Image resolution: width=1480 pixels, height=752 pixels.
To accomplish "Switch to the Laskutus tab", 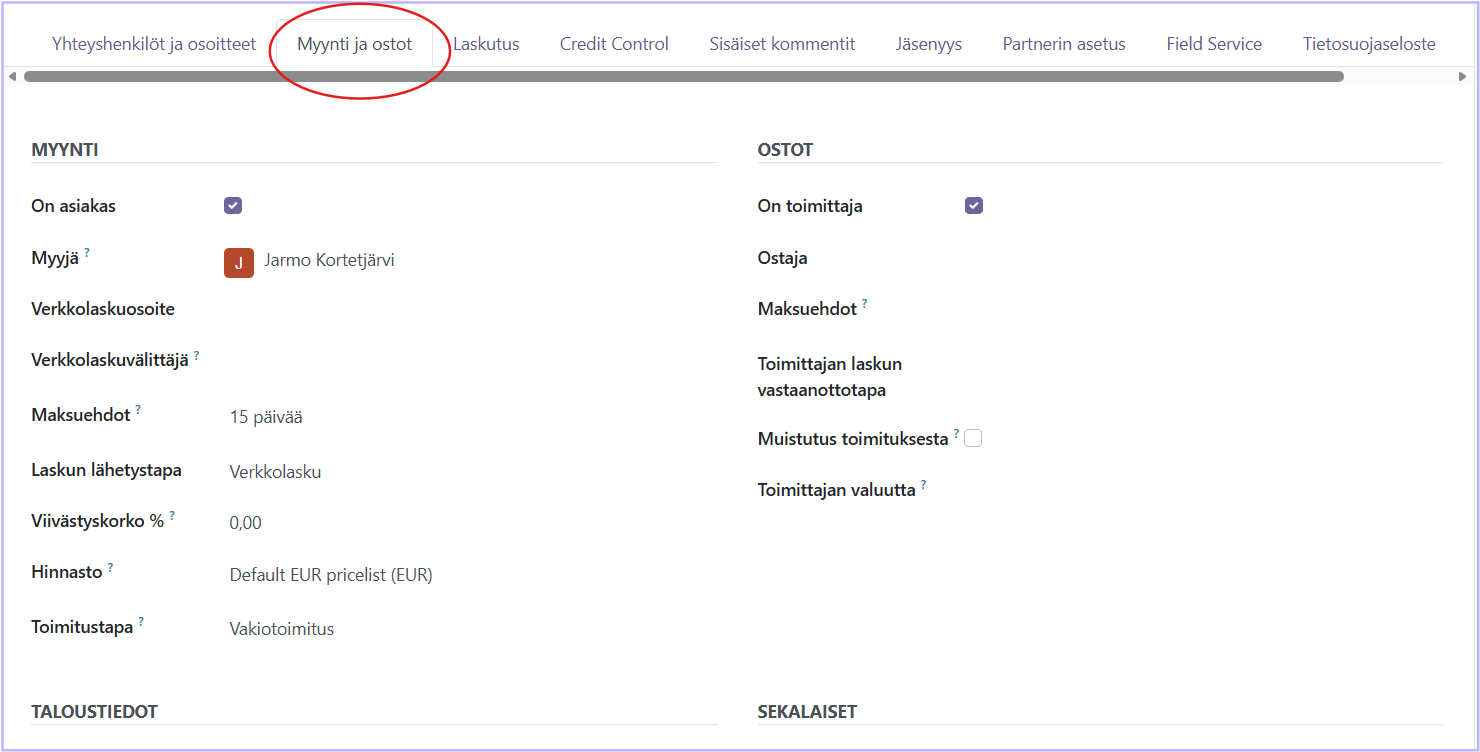I will coord(486,44).
